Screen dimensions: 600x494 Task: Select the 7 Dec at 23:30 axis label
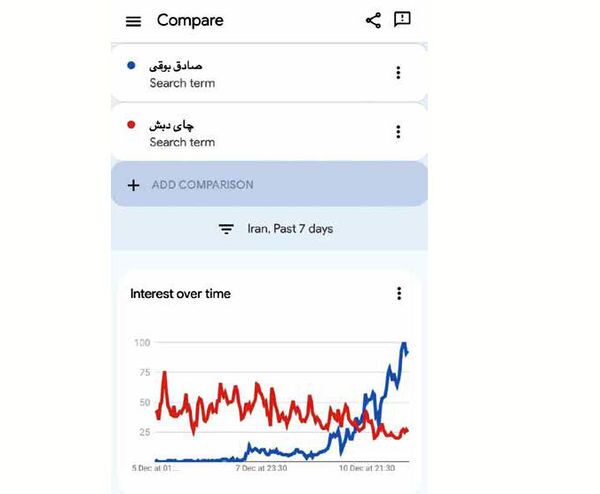[x=261, y=467]
